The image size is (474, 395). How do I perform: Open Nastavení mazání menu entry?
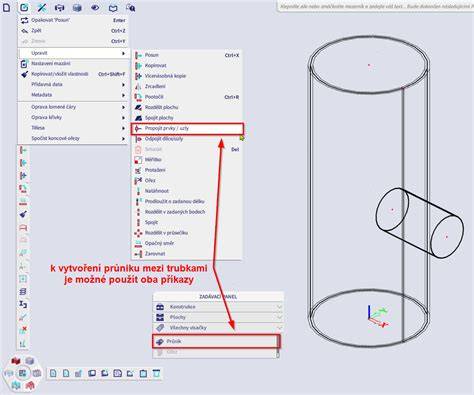[x=73, y=63]
